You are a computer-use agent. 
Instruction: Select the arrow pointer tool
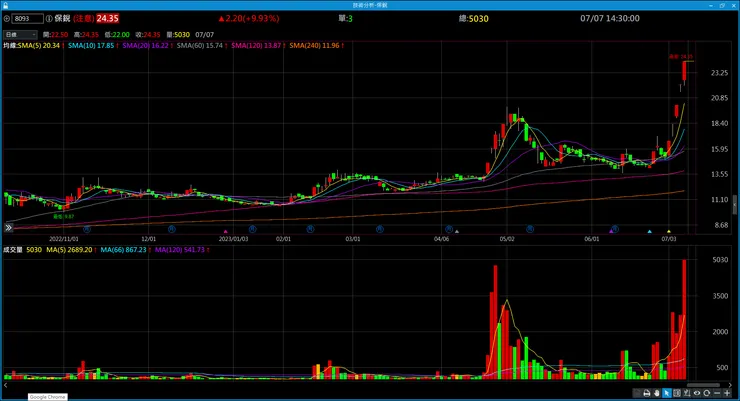pyautogui.click(x=666, y=393)
